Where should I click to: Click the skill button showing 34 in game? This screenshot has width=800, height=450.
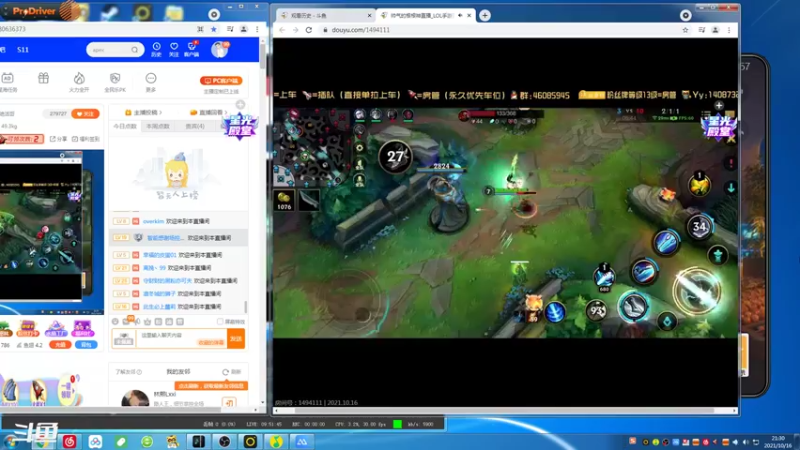(699, 227)
